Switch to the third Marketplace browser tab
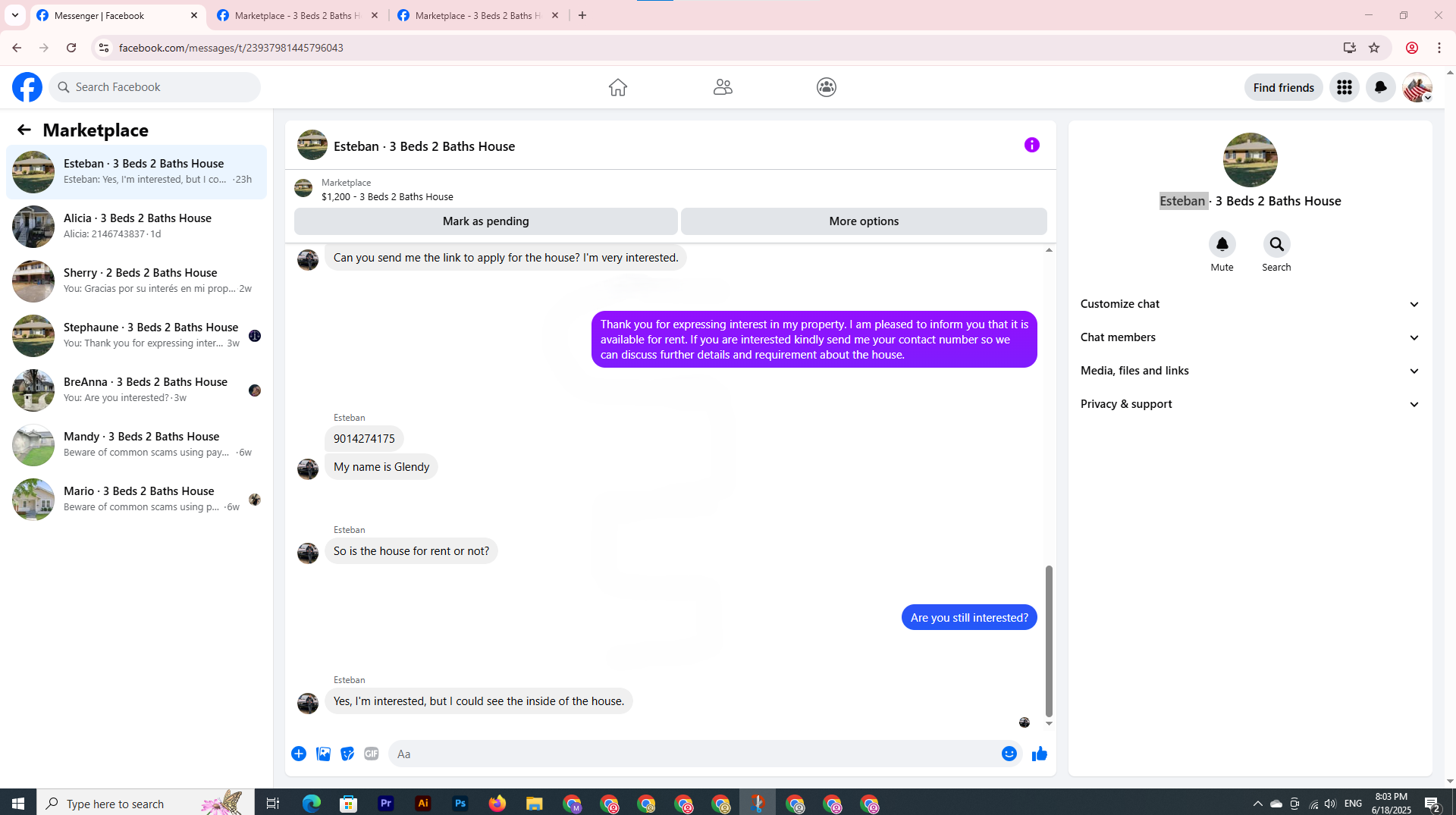1456x815 pixels. point(479,15)
